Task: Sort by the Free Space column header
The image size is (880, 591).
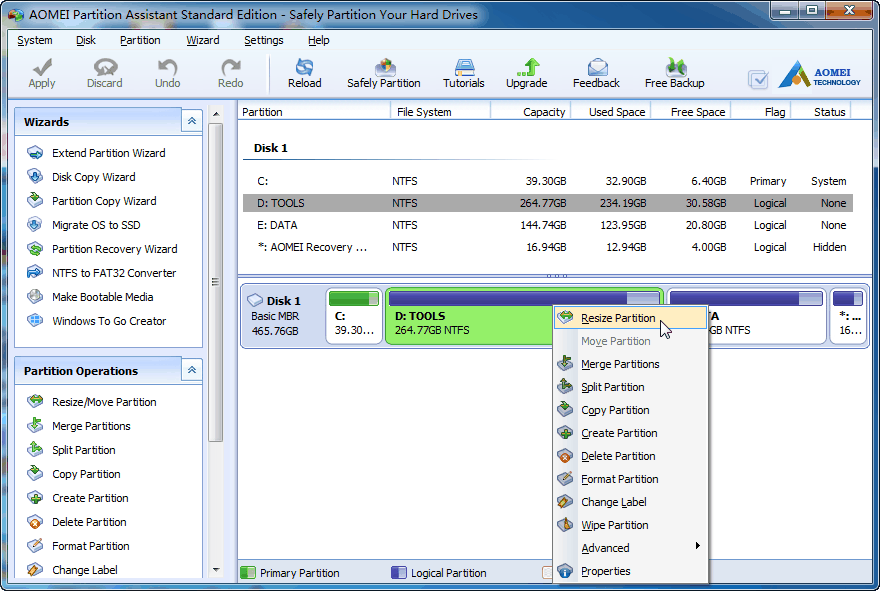Action: (691, 112)
